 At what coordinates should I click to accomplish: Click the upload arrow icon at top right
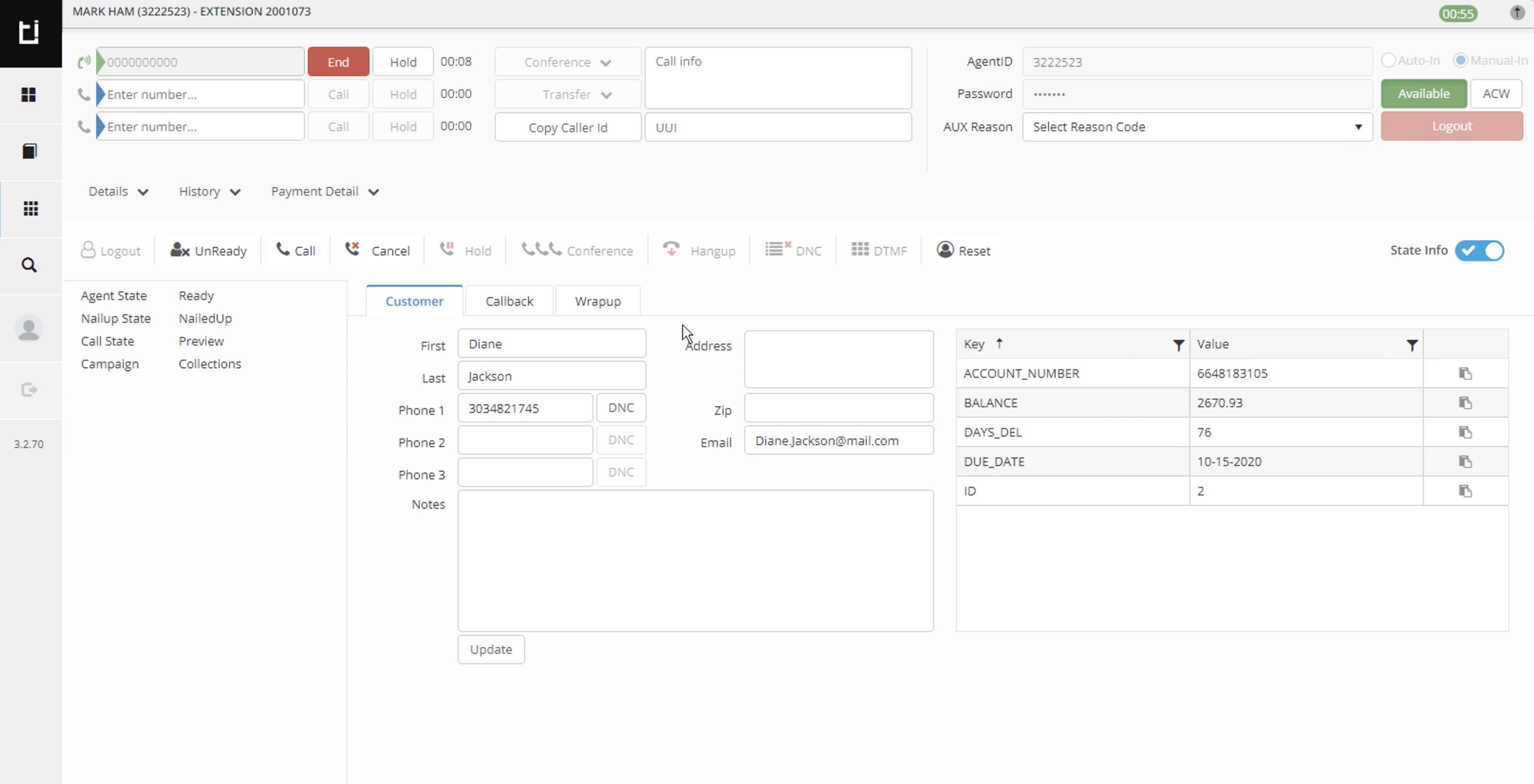click(x=1517, y=12)
